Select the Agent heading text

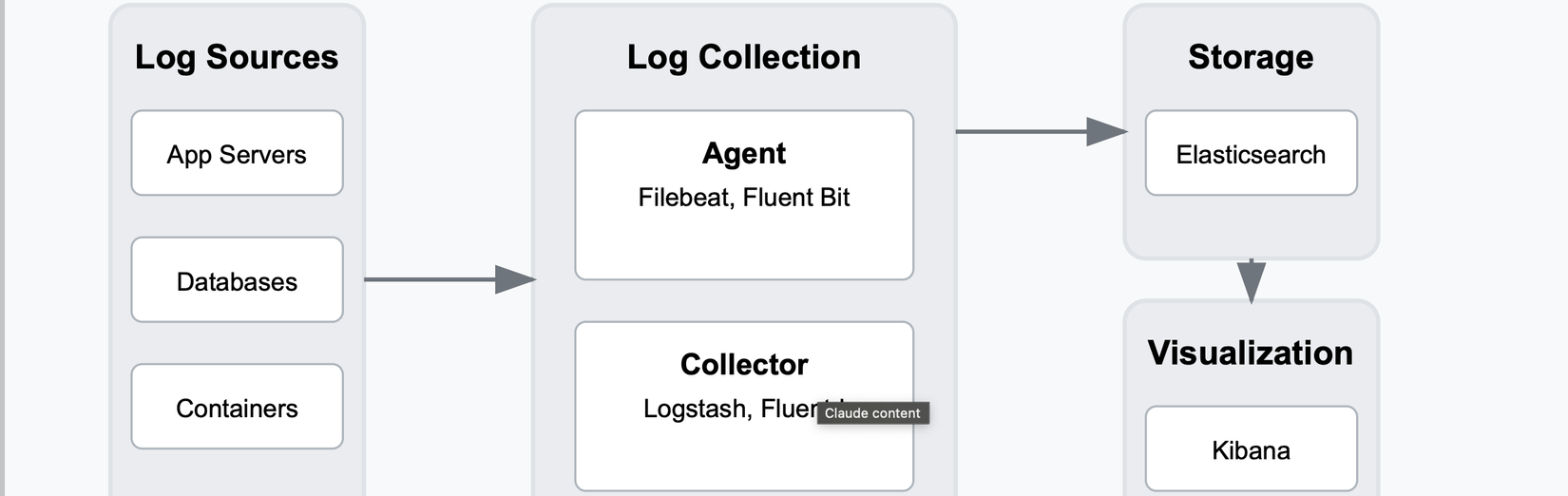pos(743,153)
